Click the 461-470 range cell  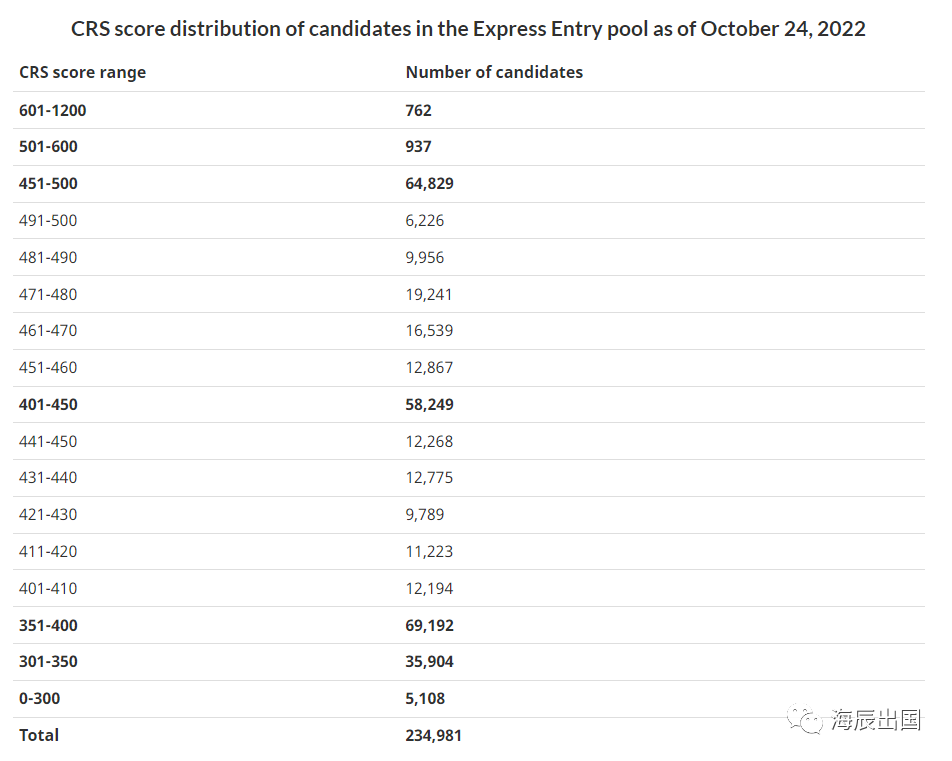tap(48, 331)
